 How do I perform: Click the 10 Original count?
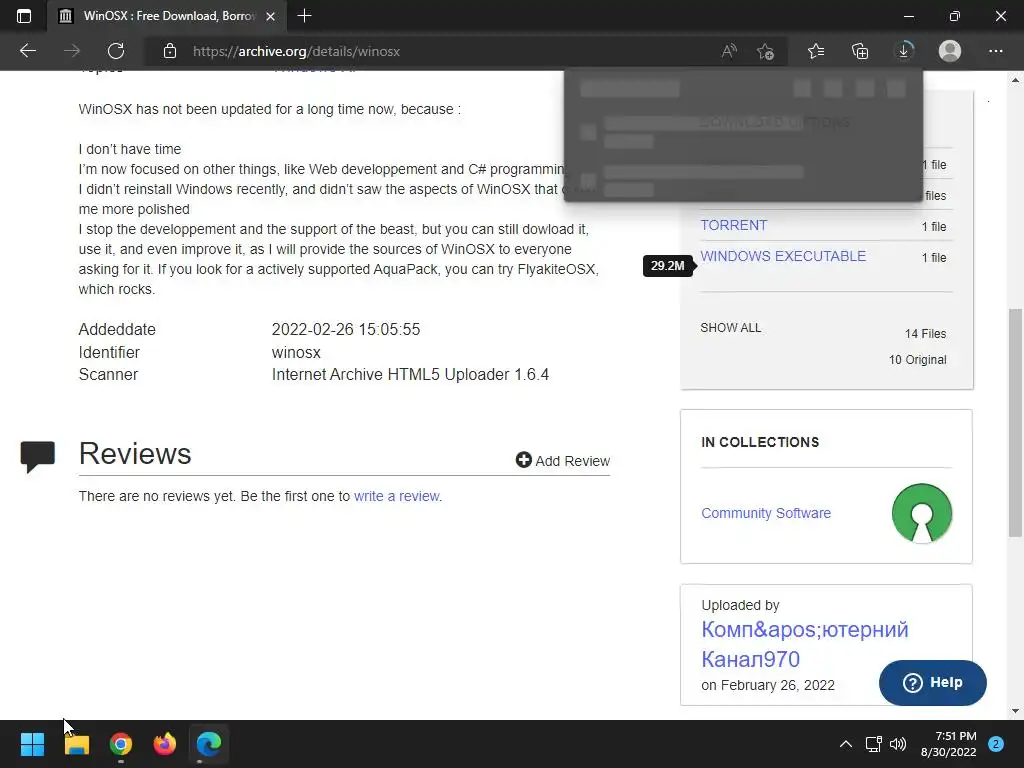click(x=917, y=360)
